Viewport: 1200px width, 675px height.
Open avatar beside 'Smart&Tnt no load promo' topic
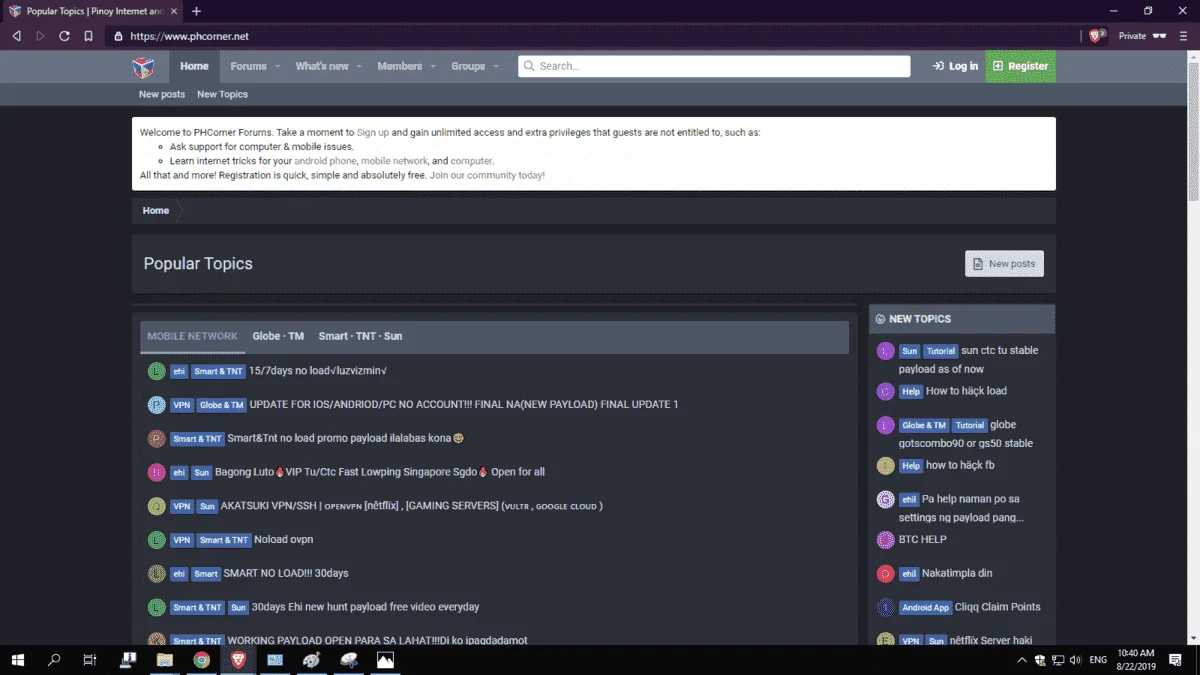(157, 438)
